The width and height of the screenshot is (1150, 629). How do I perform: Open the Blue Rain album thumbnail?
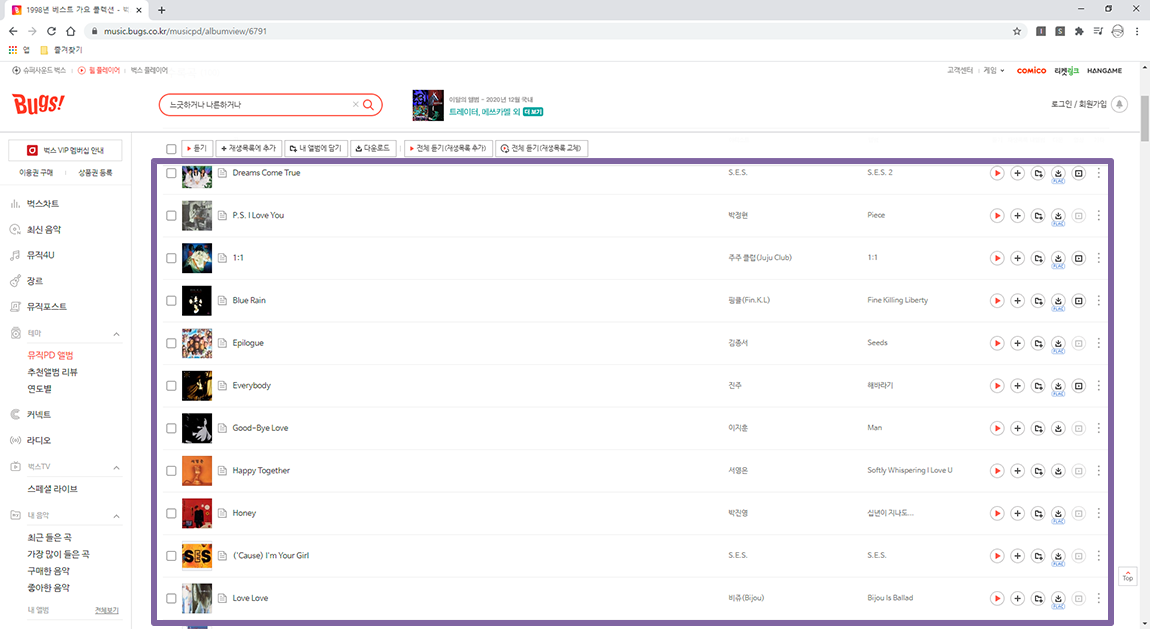(x=197, y=301)
